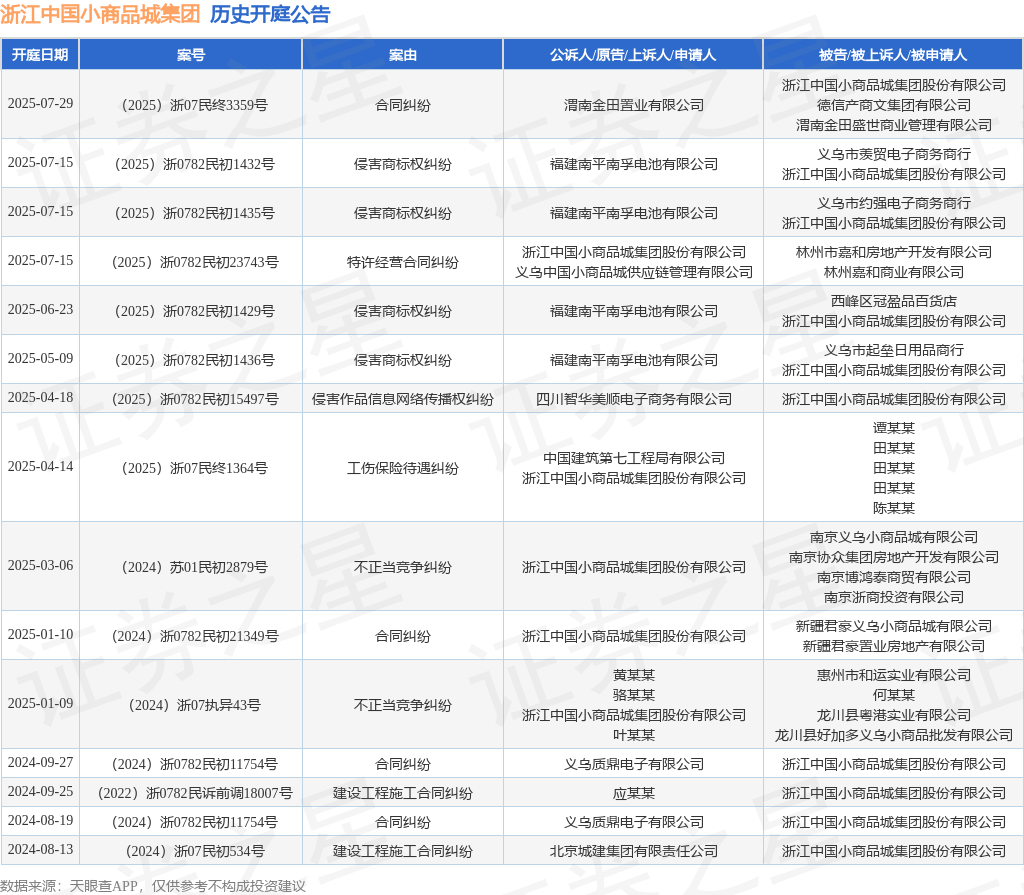
Task: Click plaintiff 中国建筑第七工程局有限公司
Action: pos(633,458)
